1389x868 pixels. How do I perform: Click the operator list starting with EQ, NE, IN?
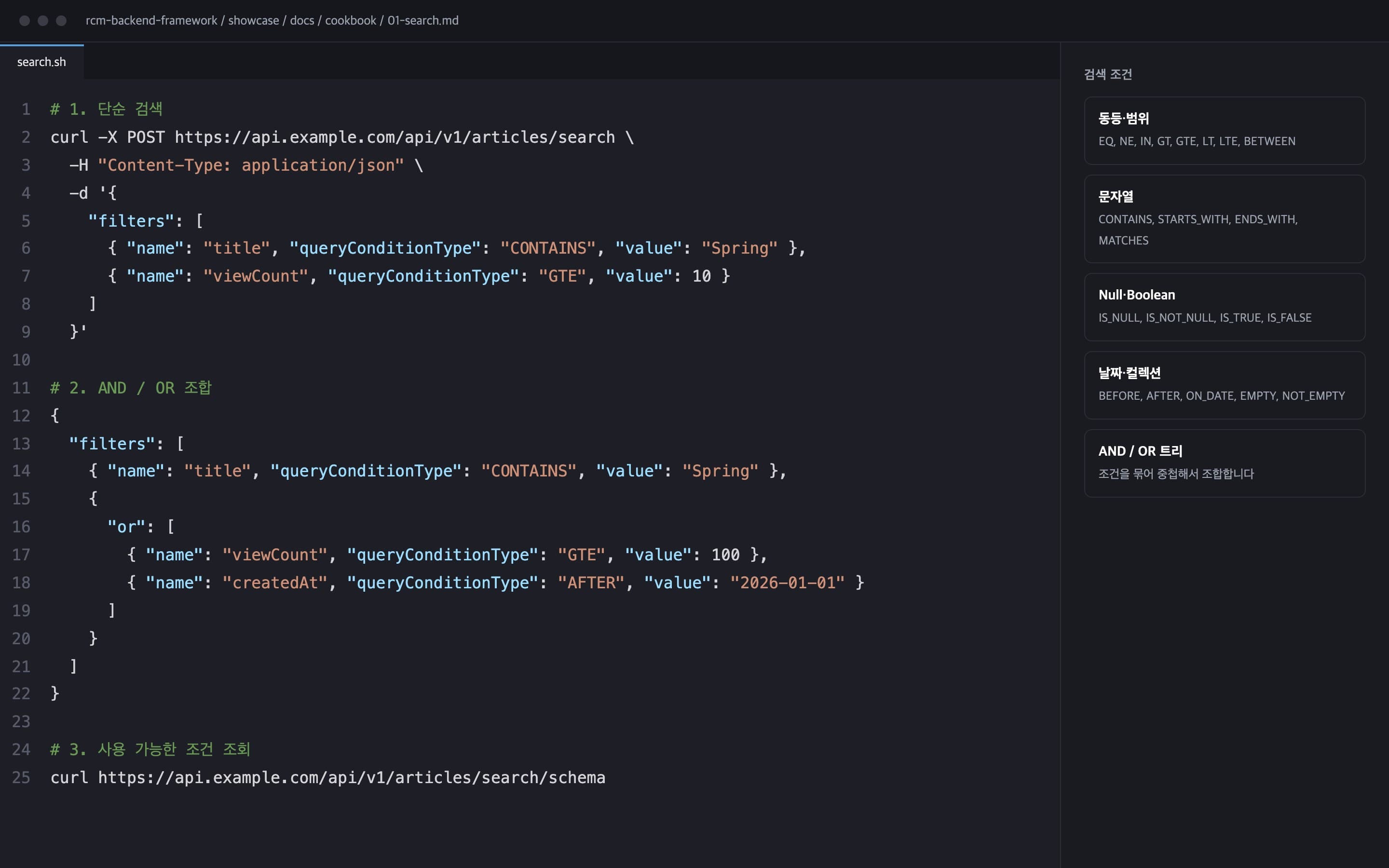[x=1197, y=141]
